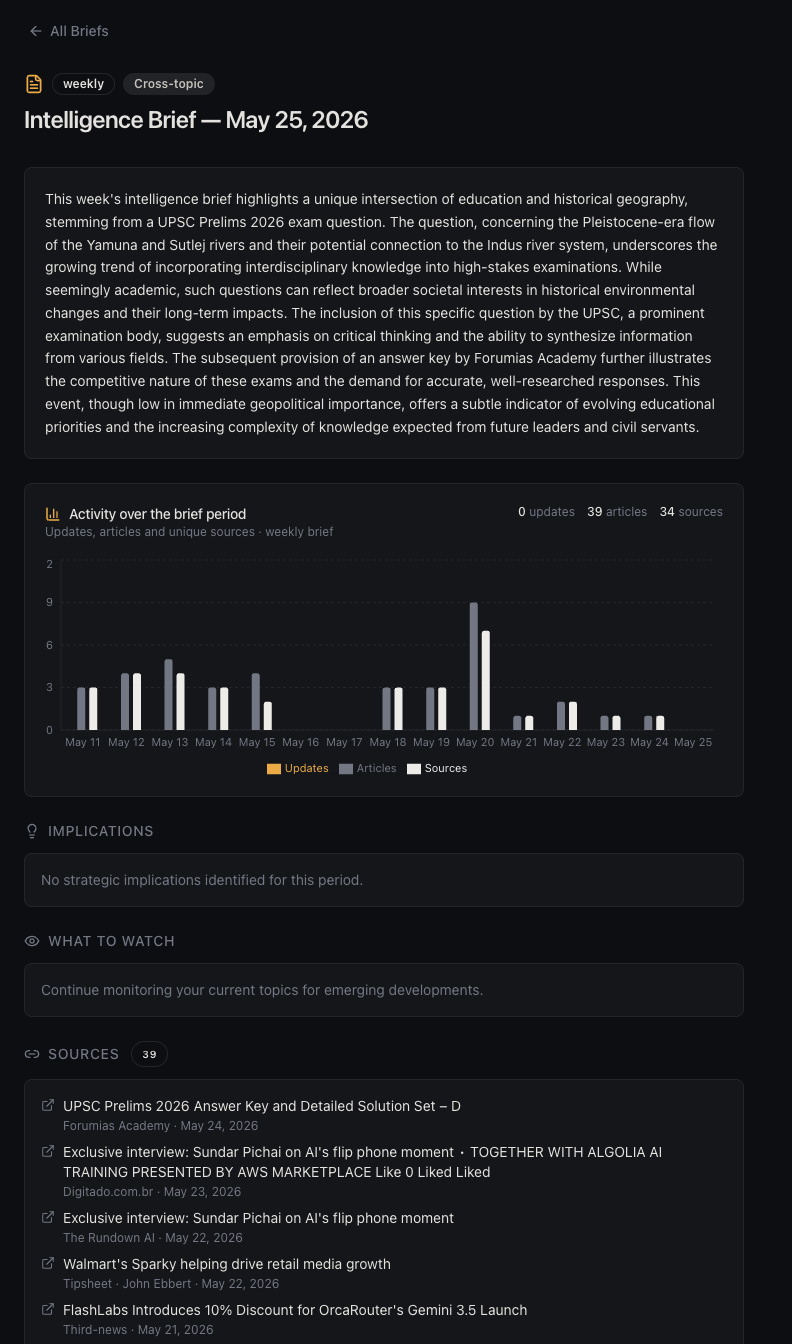
Task: Click the orange document icon above the title
Action: 34,84
